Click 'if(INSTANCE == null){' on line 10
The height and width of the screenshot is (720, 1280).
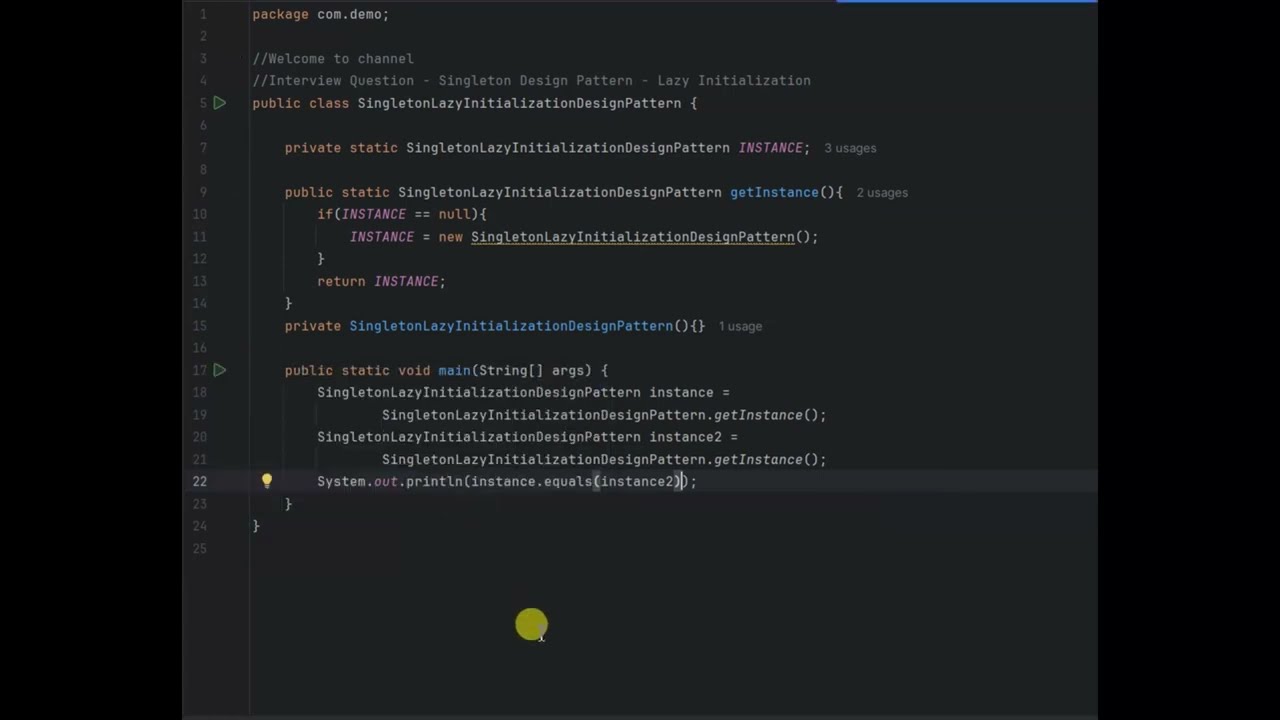(402, 214)
